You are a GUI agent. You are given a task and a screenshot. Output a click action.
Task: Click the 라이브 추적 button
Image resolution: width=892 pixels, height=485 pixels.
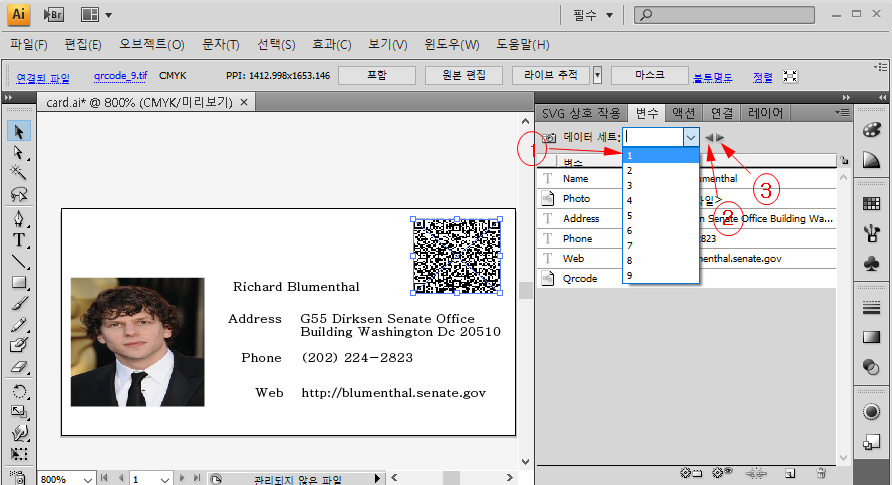point(550,76)
